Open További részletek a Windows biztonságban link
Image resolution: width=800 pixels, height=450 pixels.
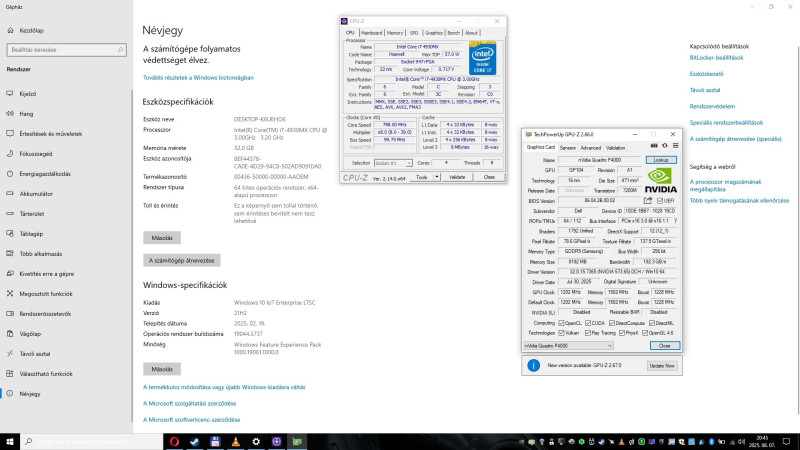point(198,78)
